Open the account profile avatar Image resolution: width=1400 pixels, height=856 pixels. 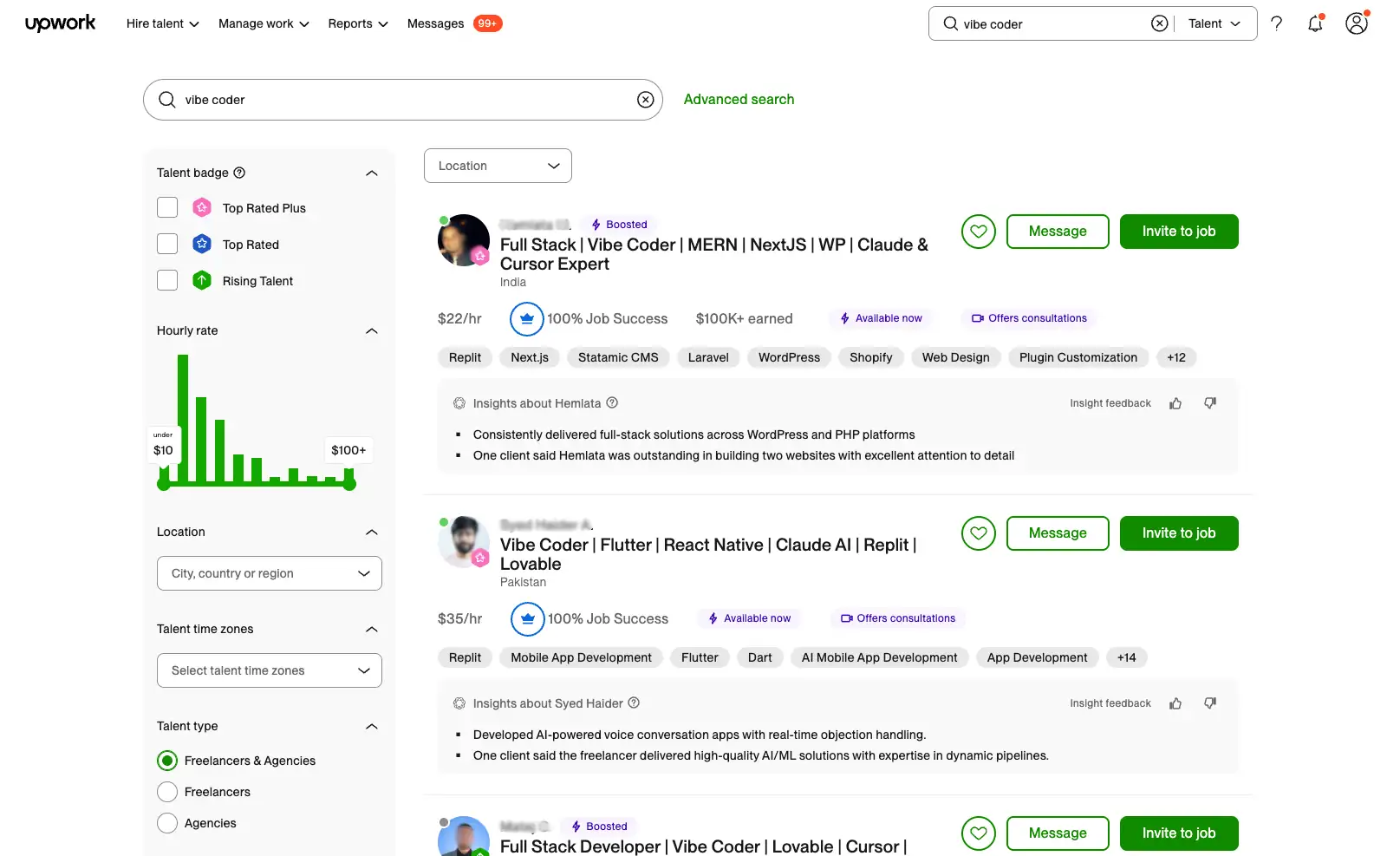coord(1356,23)
